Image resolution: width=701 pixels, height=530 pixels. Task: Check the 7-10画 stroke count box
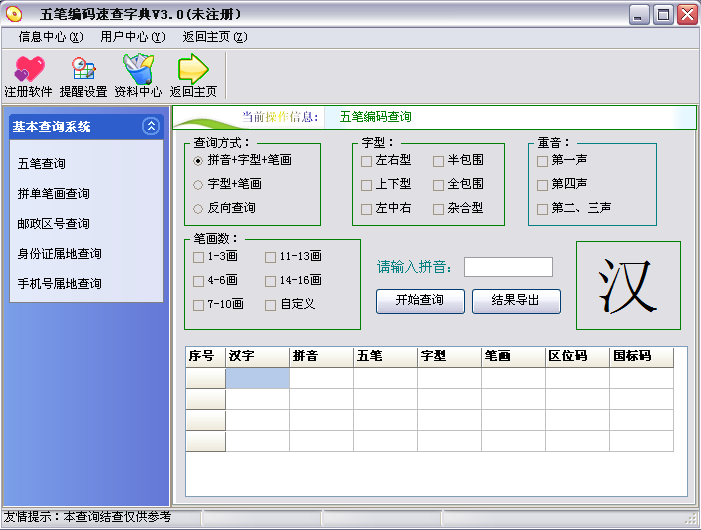[x=198, y=305]
